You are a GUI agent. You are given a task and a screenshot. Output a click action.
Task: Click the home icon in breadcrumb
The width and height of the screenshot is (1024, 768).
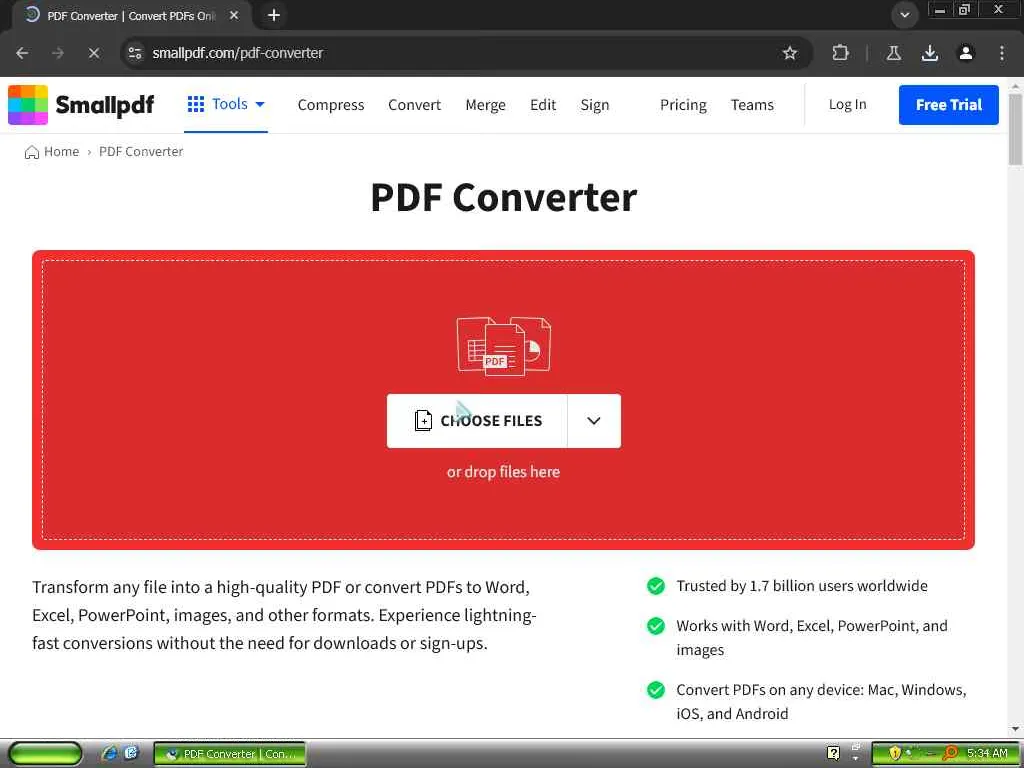pos(31,152)
